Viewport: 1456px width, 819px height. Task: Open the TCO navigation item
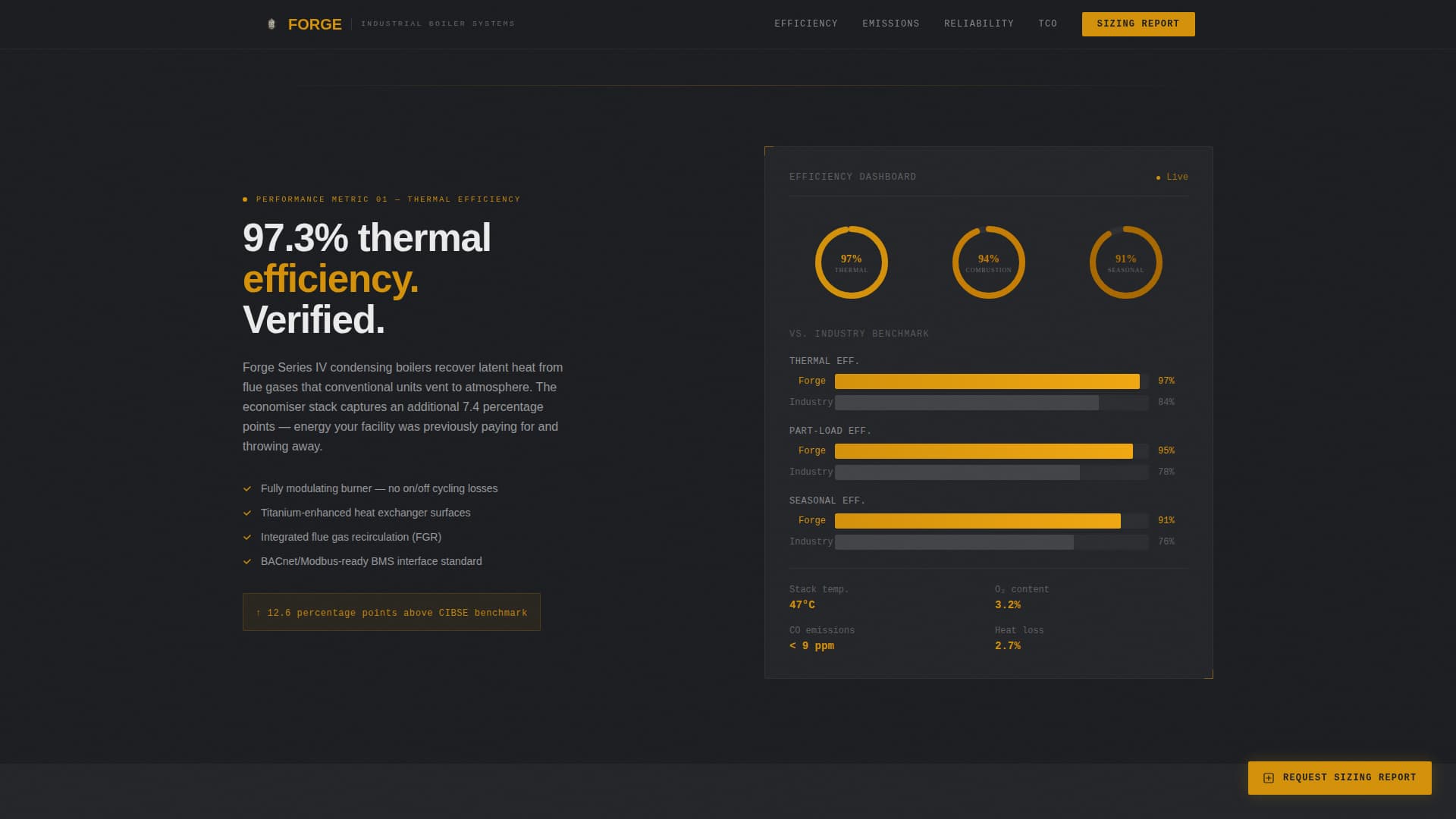[1048, 24]
